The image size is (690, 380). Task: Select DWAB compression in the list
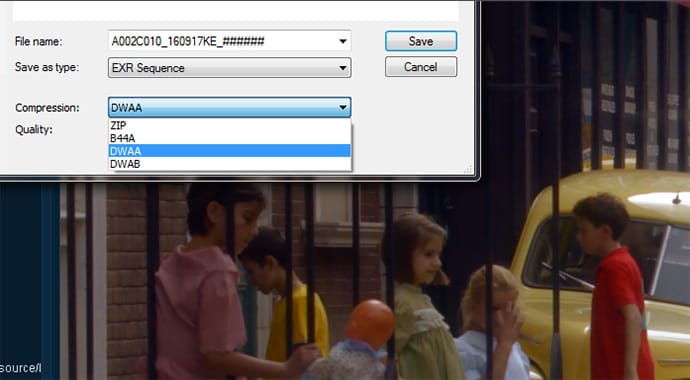pos(229,164)
